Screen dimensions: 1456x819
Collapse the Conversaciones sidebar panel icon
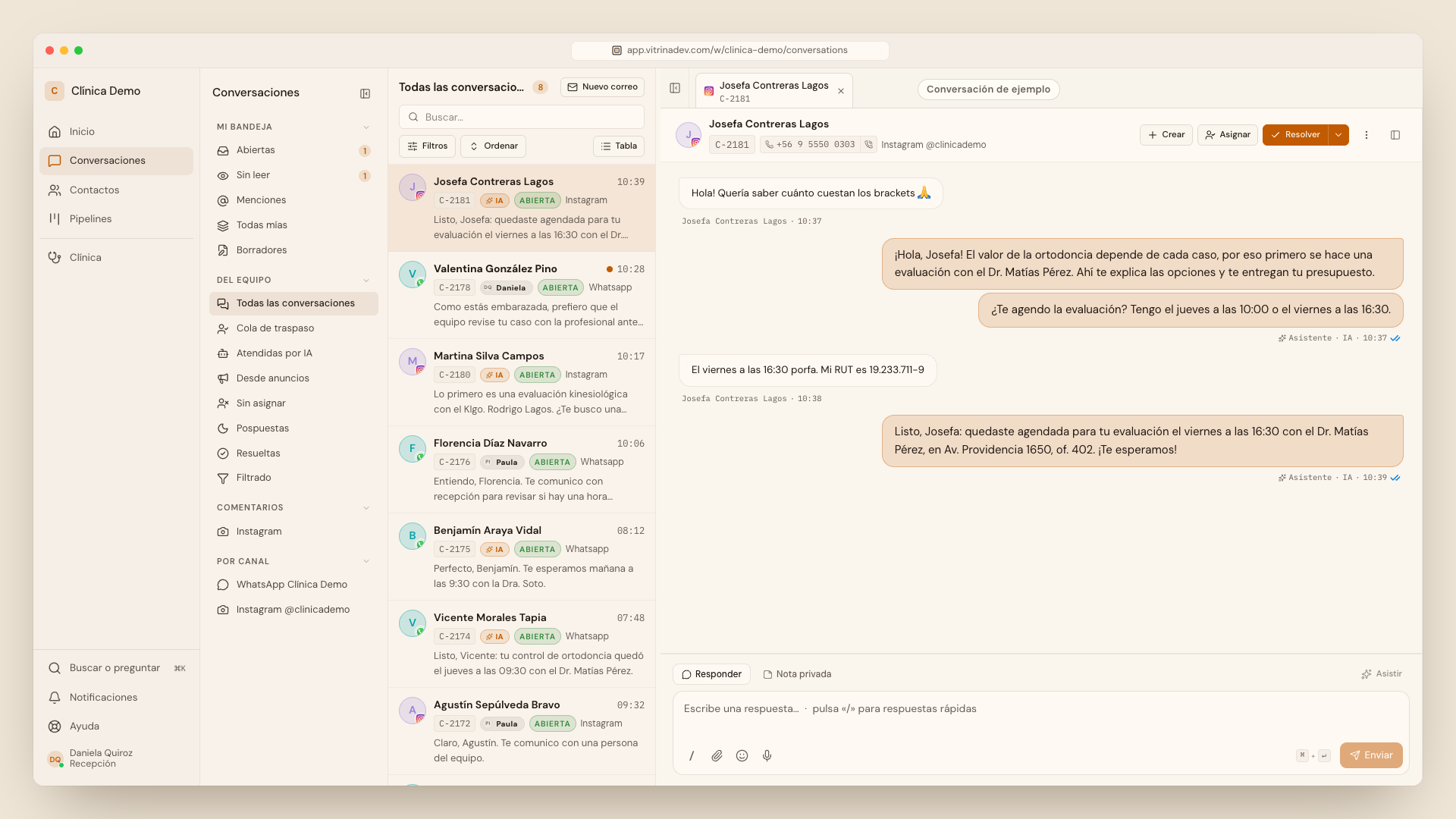[365, 93]
